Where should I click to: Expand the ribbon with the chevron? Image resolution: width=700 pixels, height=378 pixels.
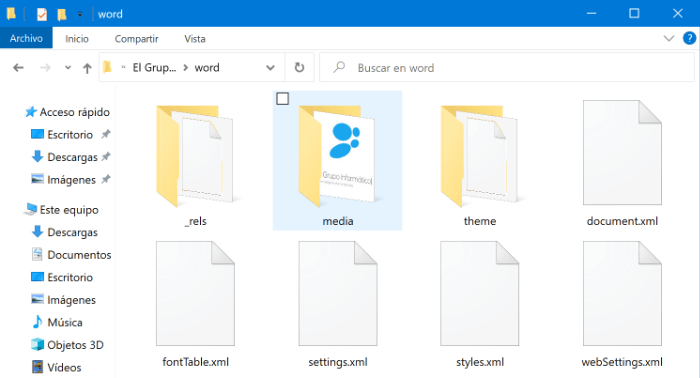click(x=669, y=38)
